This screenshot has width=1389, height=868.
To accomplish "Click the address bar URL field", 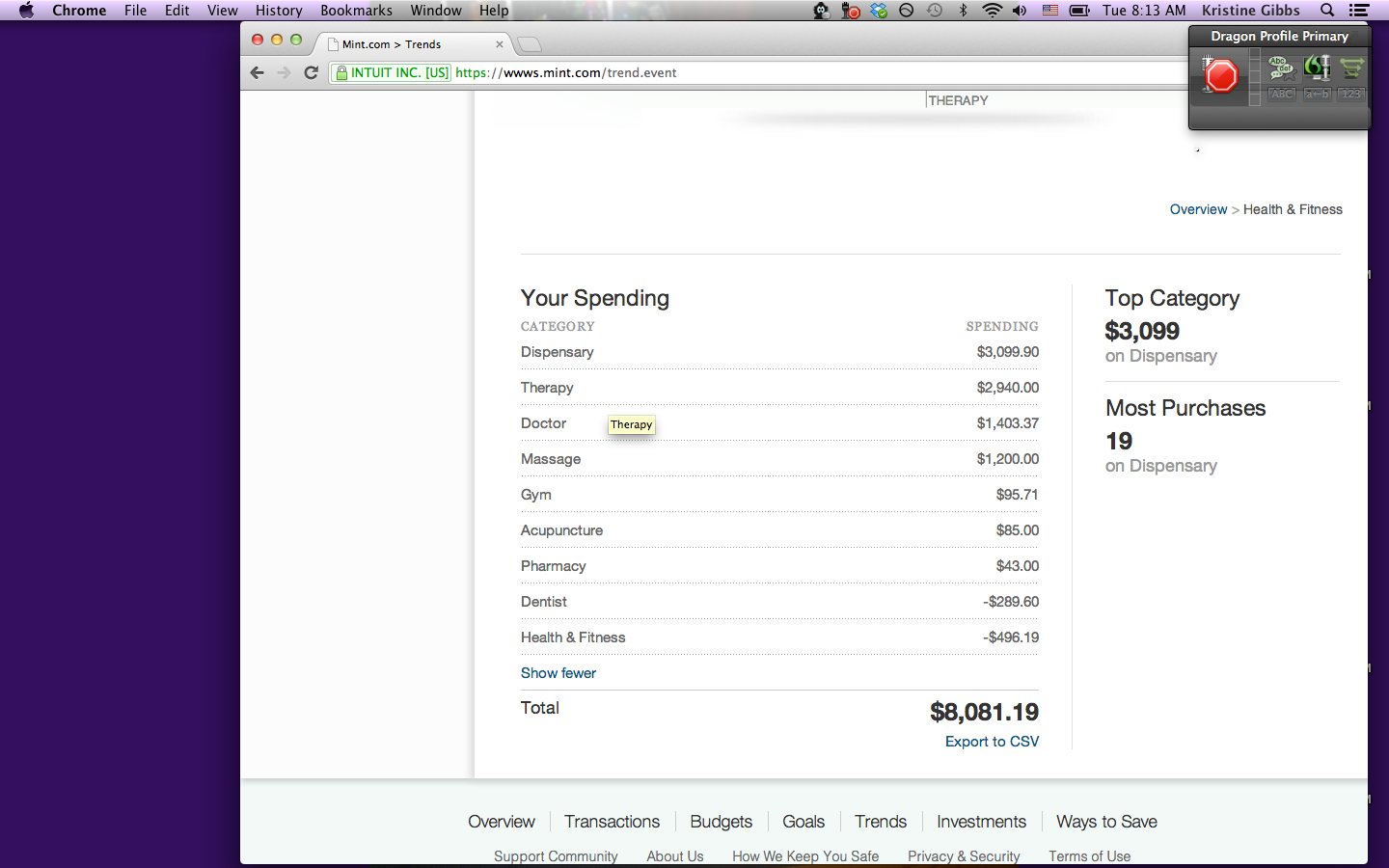I will click(x=772, y=72).
